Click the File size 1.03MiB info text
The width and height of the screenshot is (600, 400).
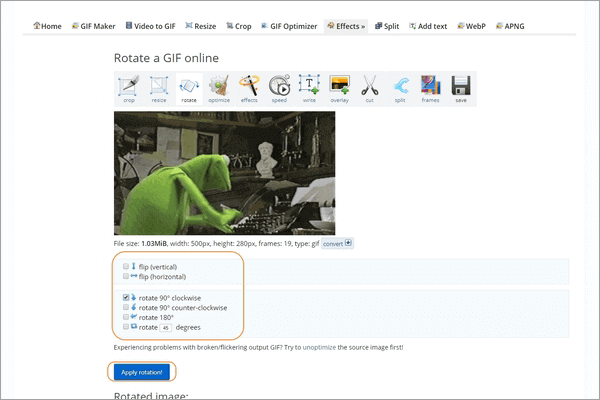pos(217,243)
